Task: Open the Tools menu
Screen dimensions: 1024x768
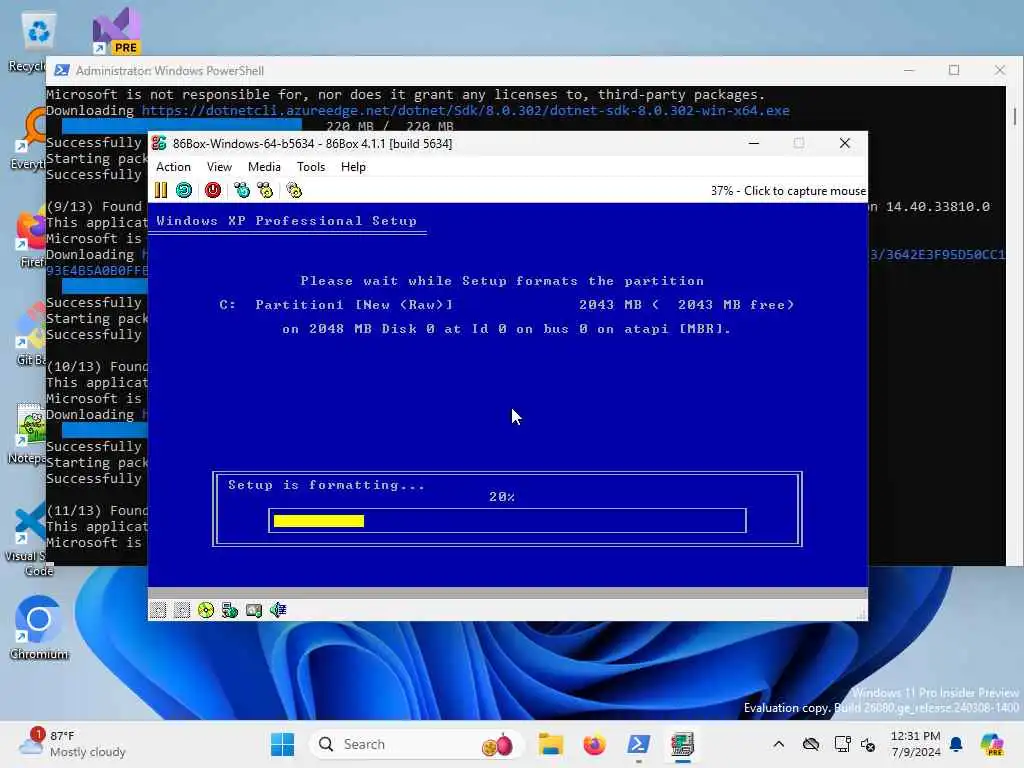Action: point(311,167)
